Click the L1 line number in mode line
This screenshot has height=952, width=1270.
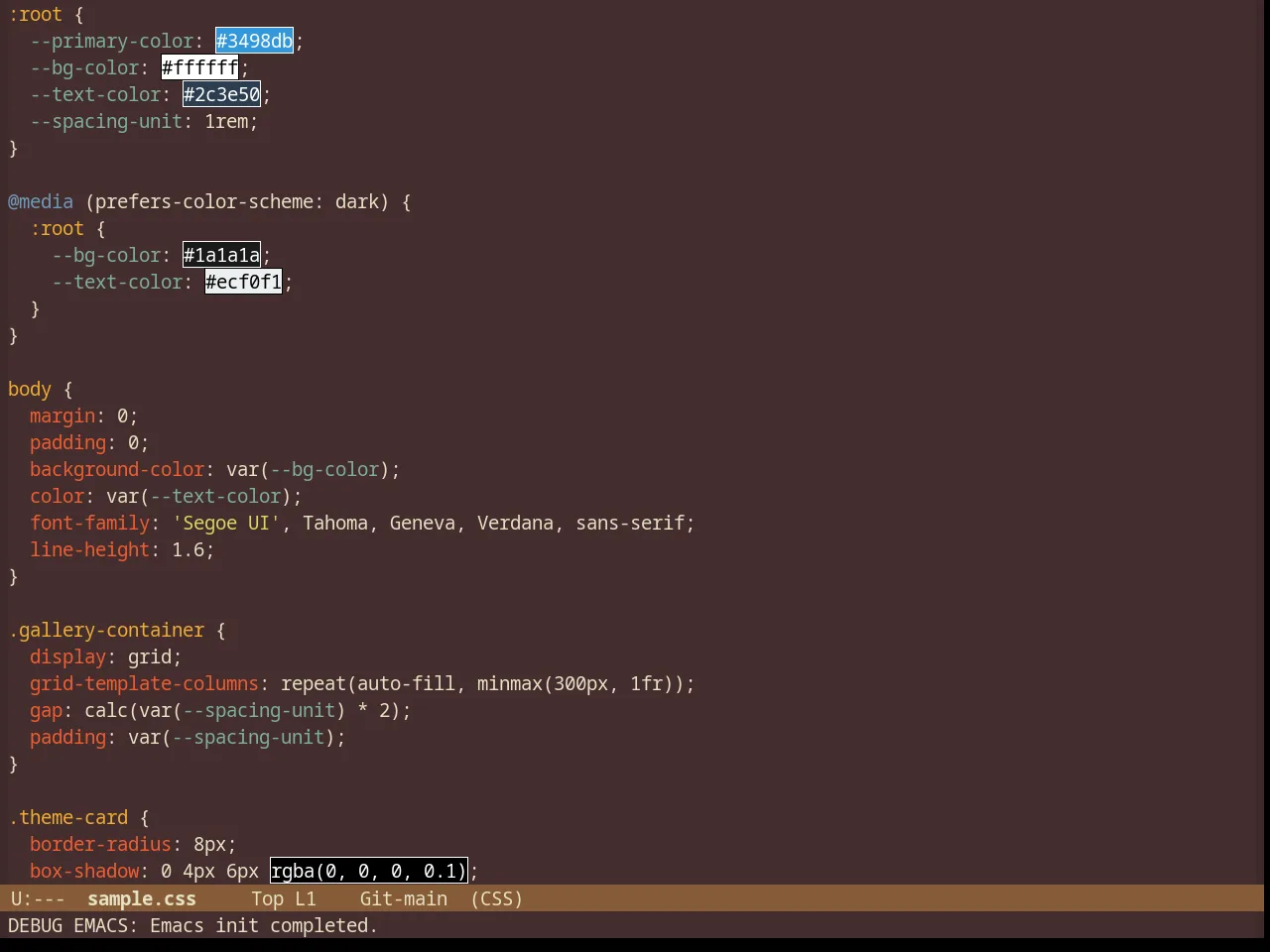click(x=305, y=898)
